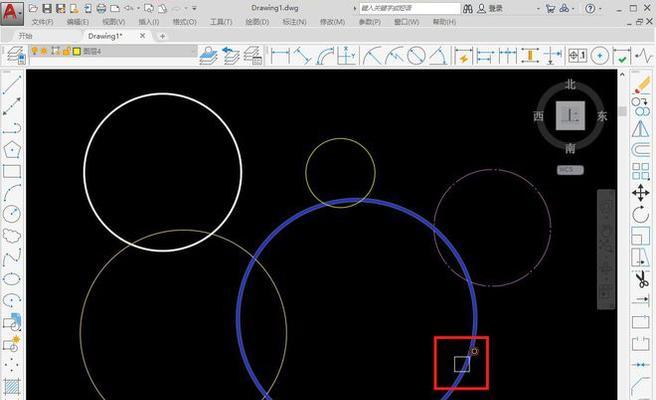Choose the Angular dimension tool
This screenshot has height=400, width=656.
438,56
